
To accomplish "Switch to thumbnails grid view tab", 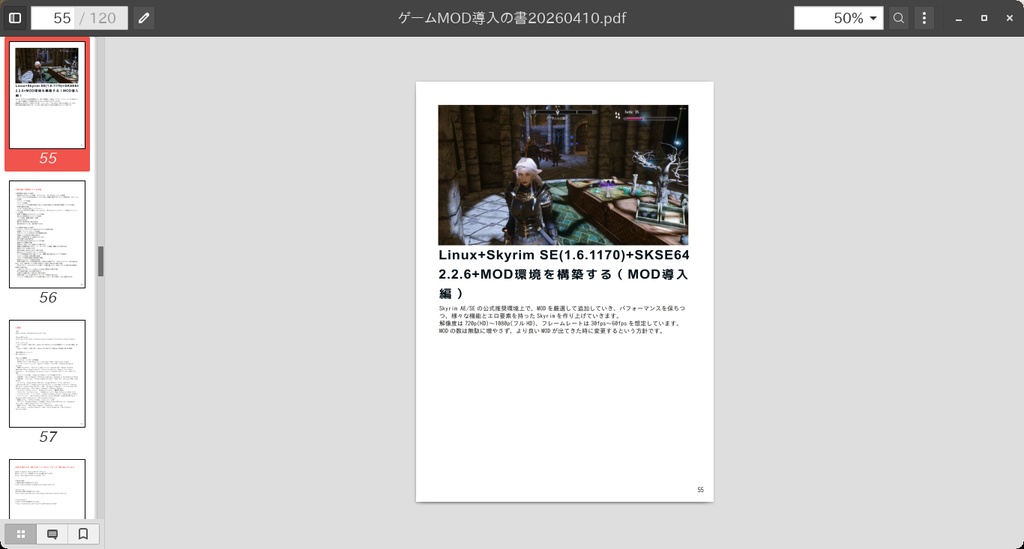I will coord(21,534).
